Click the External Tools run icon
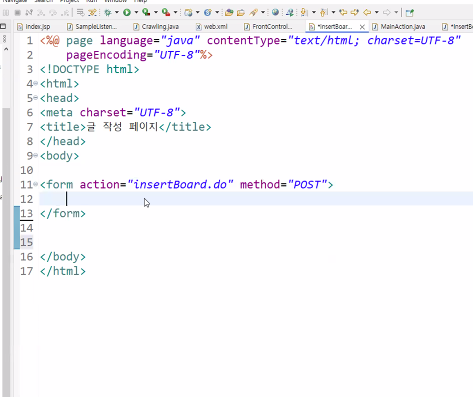The height and width of the screenshot is (397, 473). [166, 13]
